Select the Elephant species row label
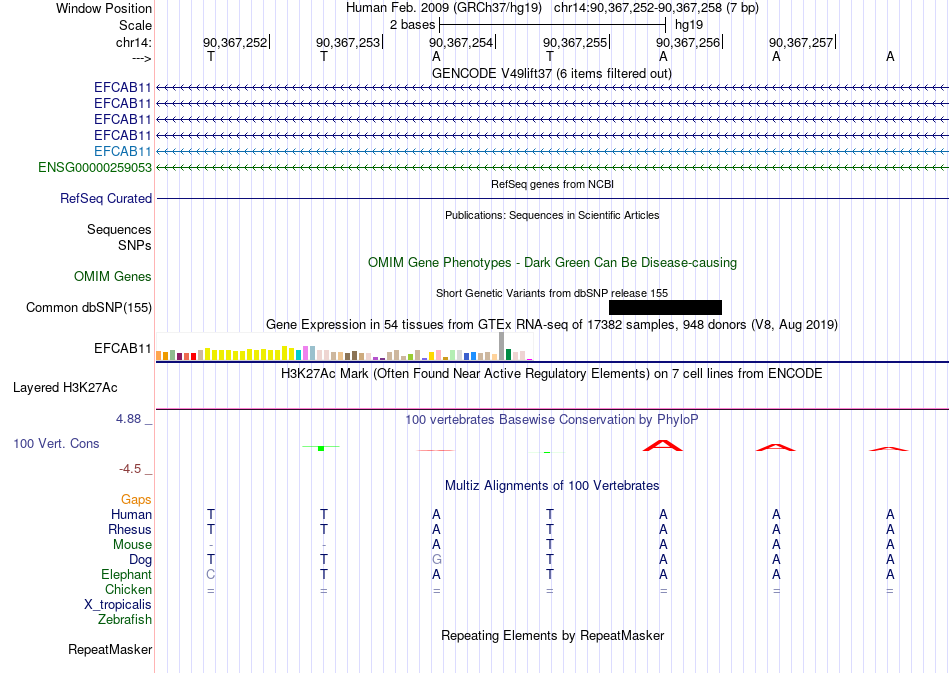 [x=126, y=574]
